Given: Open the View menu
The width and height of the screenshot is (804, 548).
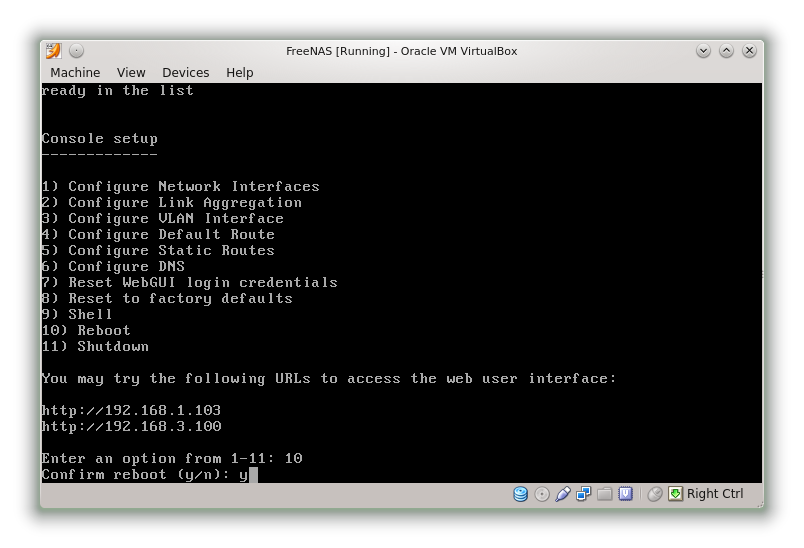Looking at the screenshot, I should point(131,72).
